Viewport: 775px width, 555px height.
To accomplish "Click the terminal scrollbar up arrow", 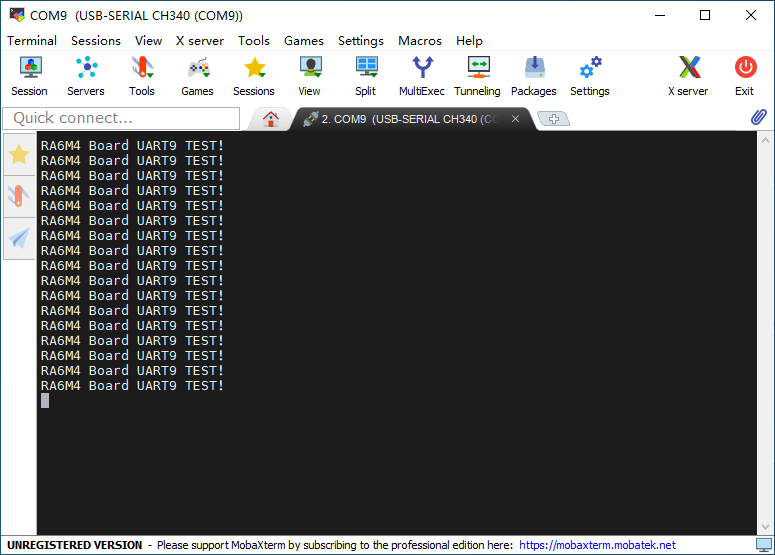I will [765, 140].
